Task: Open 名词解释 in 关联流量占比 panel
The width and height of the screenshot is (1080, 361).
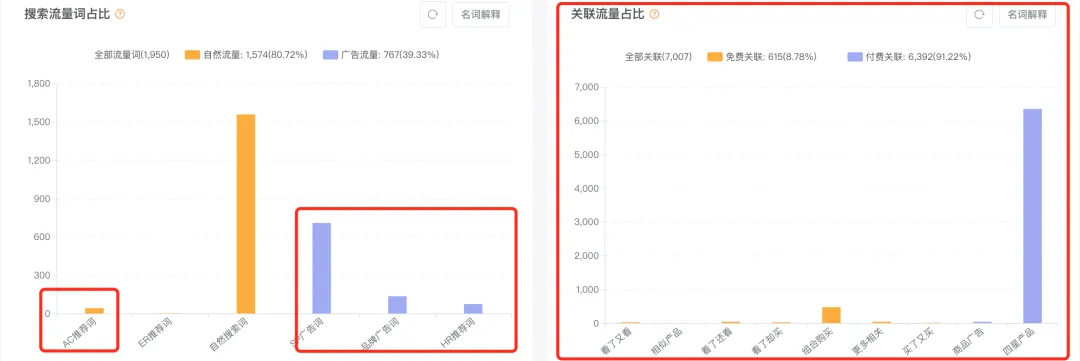Action: (x=1027, y=14)
